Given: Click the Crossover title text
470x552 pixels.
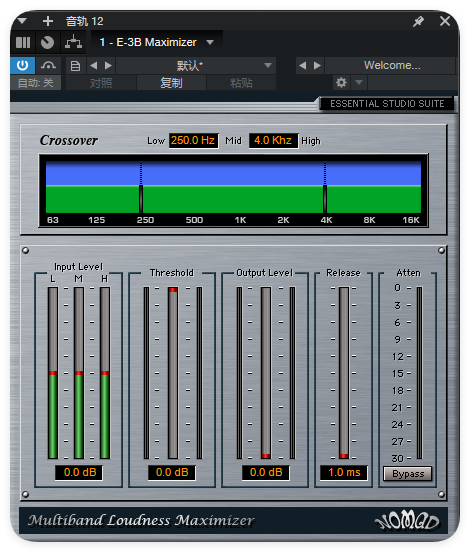Looking at the screenshot, I should (69, 140).
